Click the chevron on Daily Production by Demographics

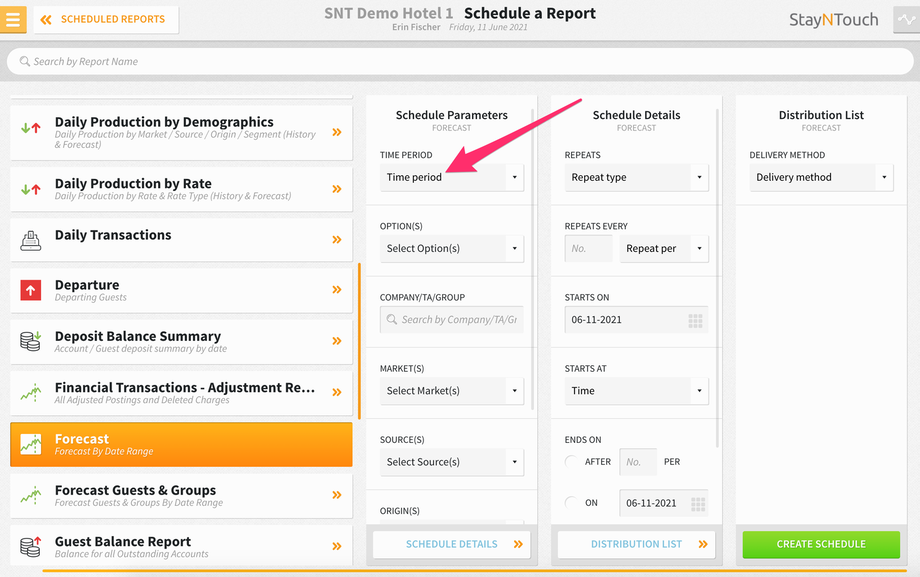tap(337, 132)
